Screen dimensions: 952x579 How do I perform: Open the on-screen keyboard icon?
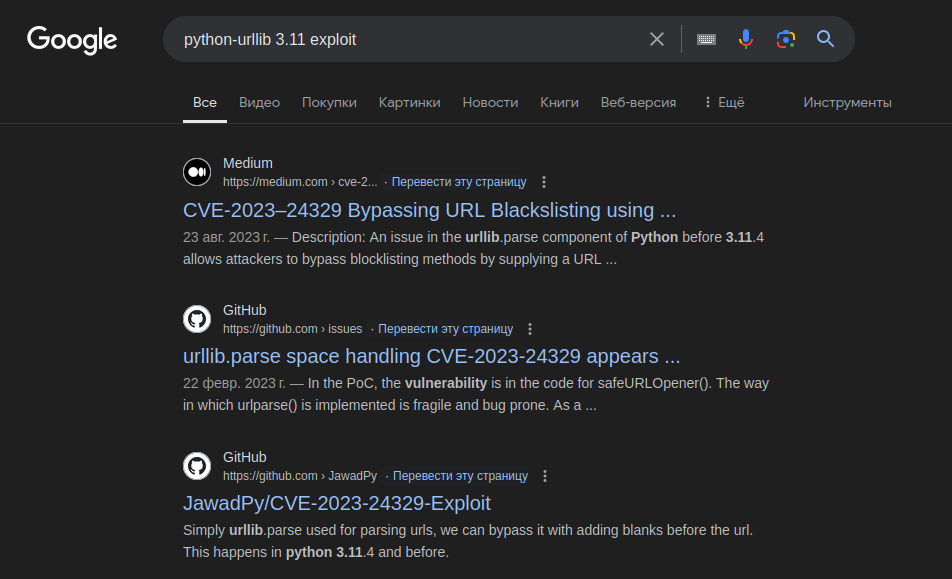coord(706,39)
